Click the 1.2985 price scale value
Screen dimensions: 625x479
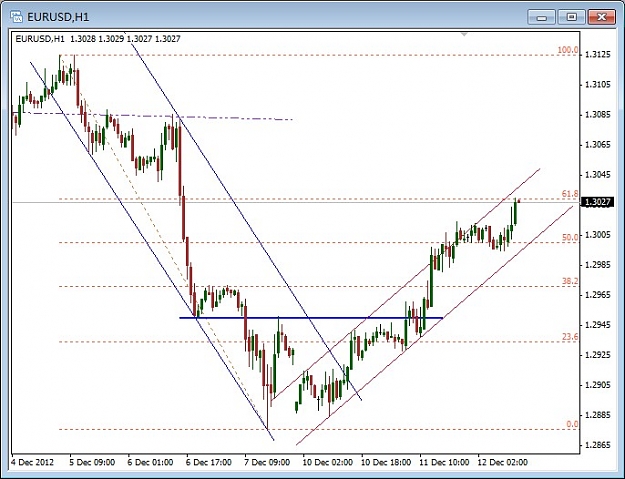click(597, 265)
